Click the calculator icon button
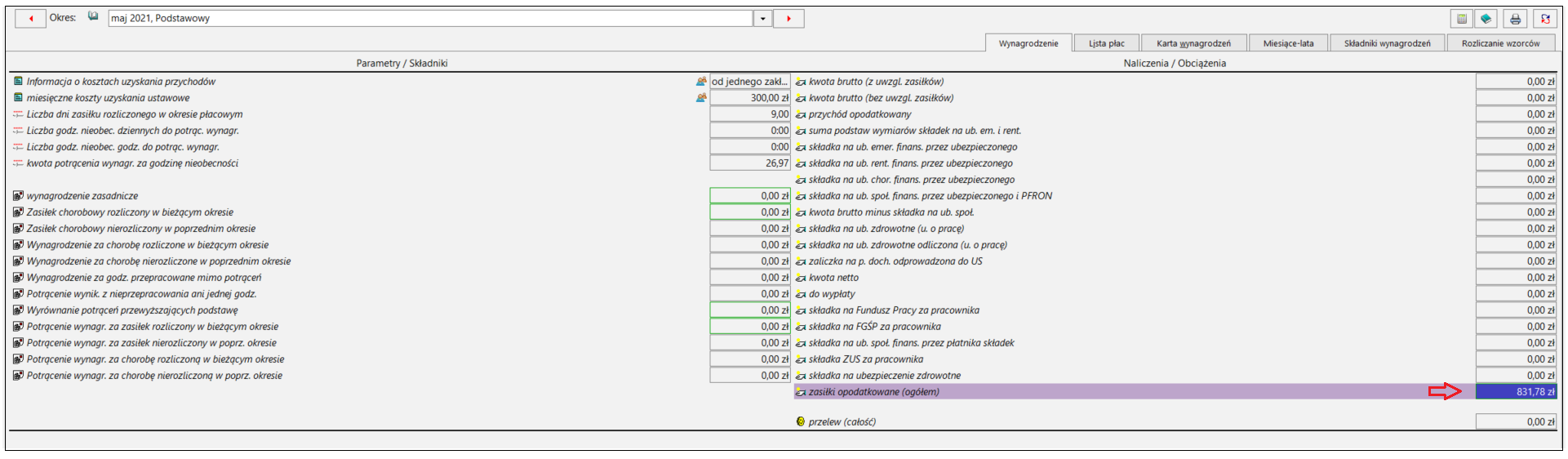The image size is (1568, 459). click(1462, 19)
